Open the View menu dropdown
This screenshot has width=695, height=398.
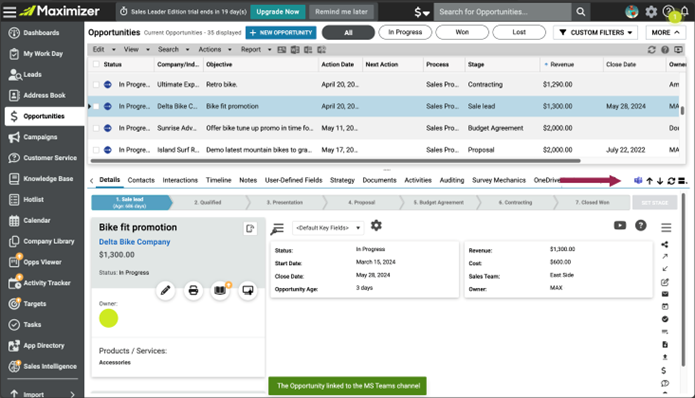pyautogui.click(x=136, y=50)
